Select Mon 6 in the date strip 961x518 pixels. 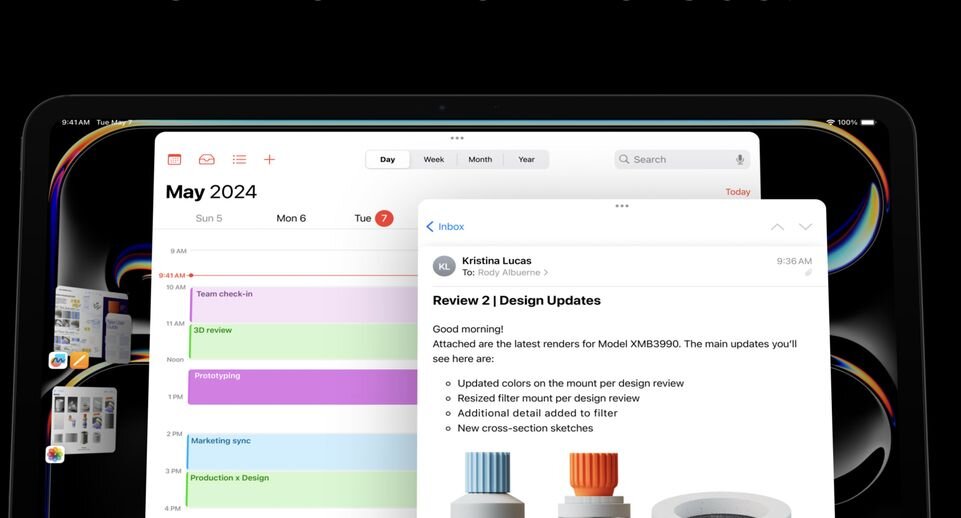pos(291,218)
